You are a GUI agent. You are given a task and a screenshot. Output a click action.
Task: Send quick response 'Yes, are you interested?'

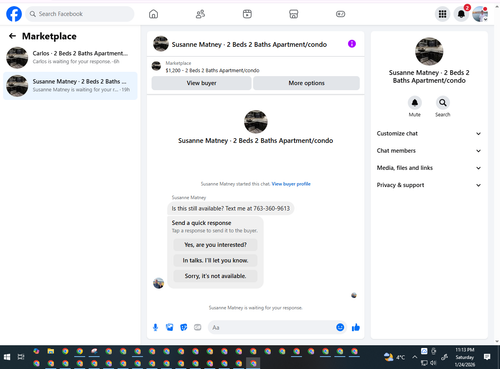pos(215,245)
